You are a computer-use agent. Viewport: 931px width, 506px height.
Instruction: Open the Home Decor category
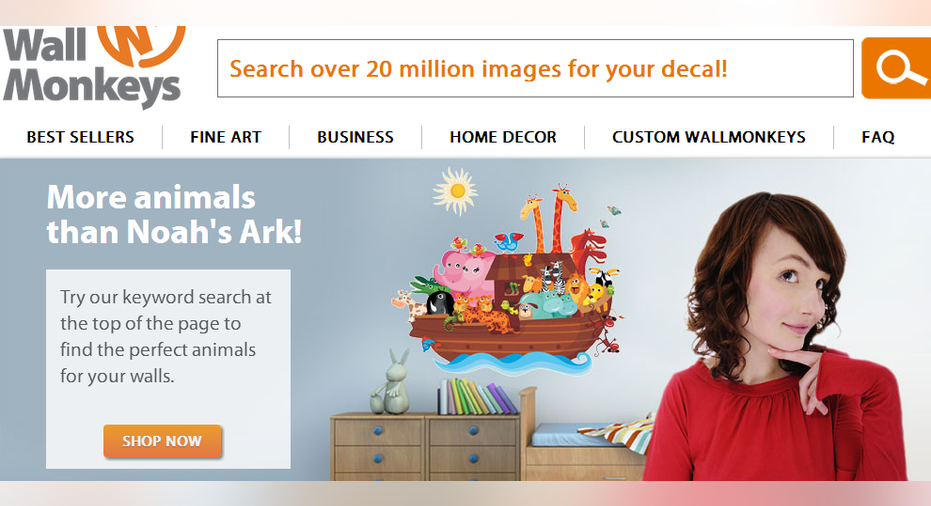[x=503, y=137]
